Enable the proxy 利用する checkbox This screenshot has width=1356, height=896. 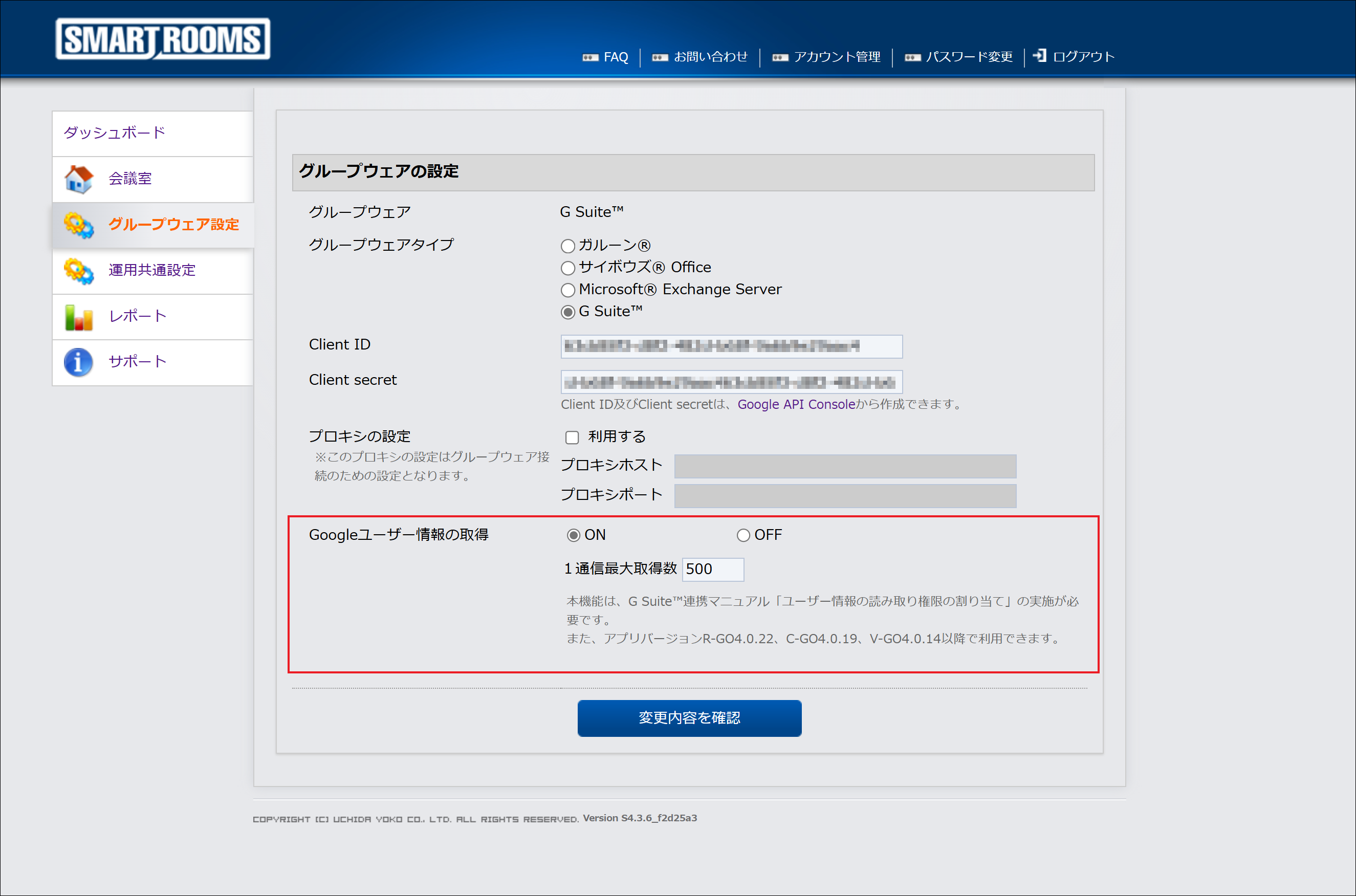(x=572, y=438)
